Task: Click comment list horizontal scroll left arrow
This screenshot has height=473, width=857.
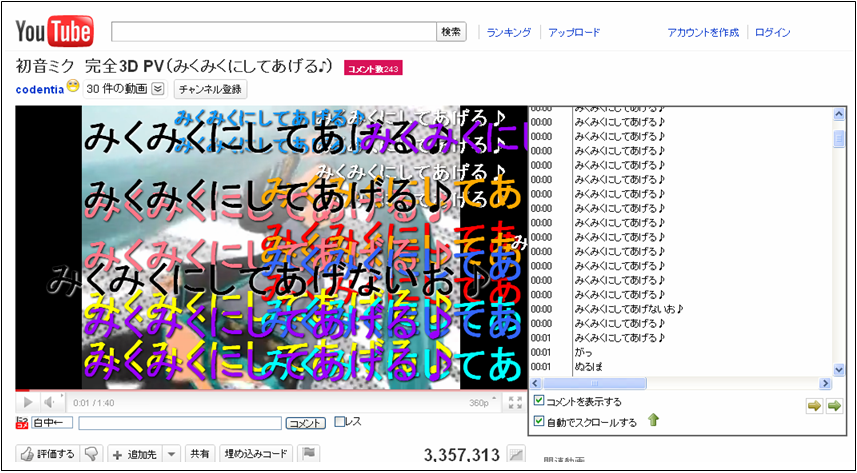Action: (x=536, y=383)
